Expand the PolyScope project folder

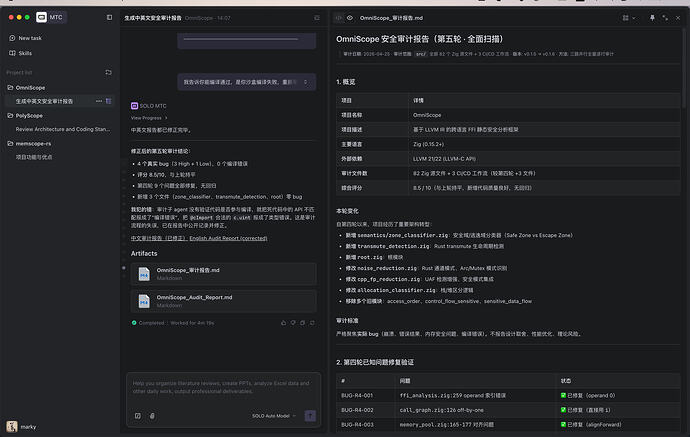coord(26,116)
